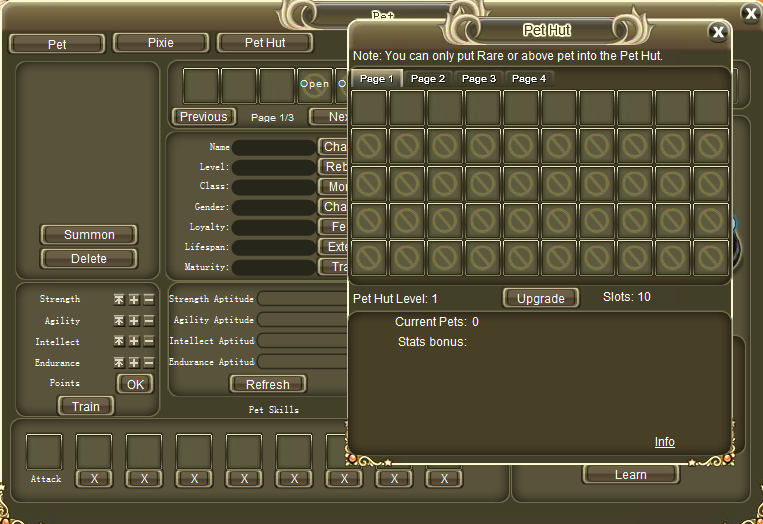763x524 pixels.
Task: Click first open slot in Pet Hut grid
Action: click(x=369, y=108)
